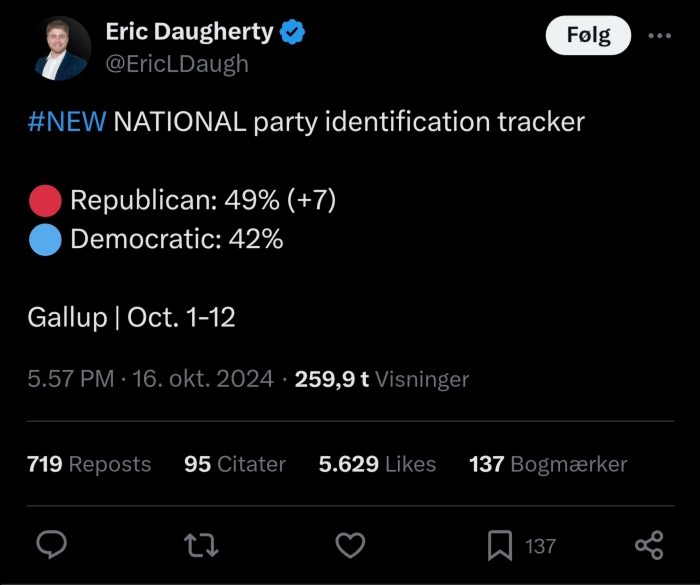Open the three-dot more options menu

660,35
